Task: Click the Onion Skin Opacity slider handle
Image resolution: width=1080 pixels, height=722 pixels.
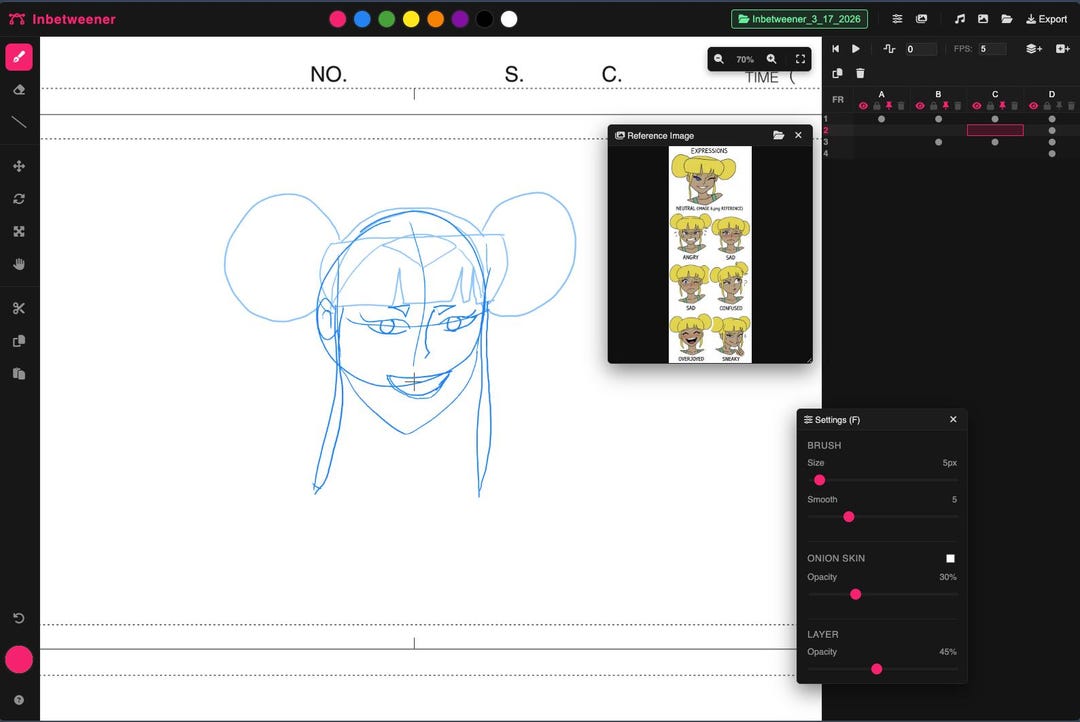Action: coord(855,595)
